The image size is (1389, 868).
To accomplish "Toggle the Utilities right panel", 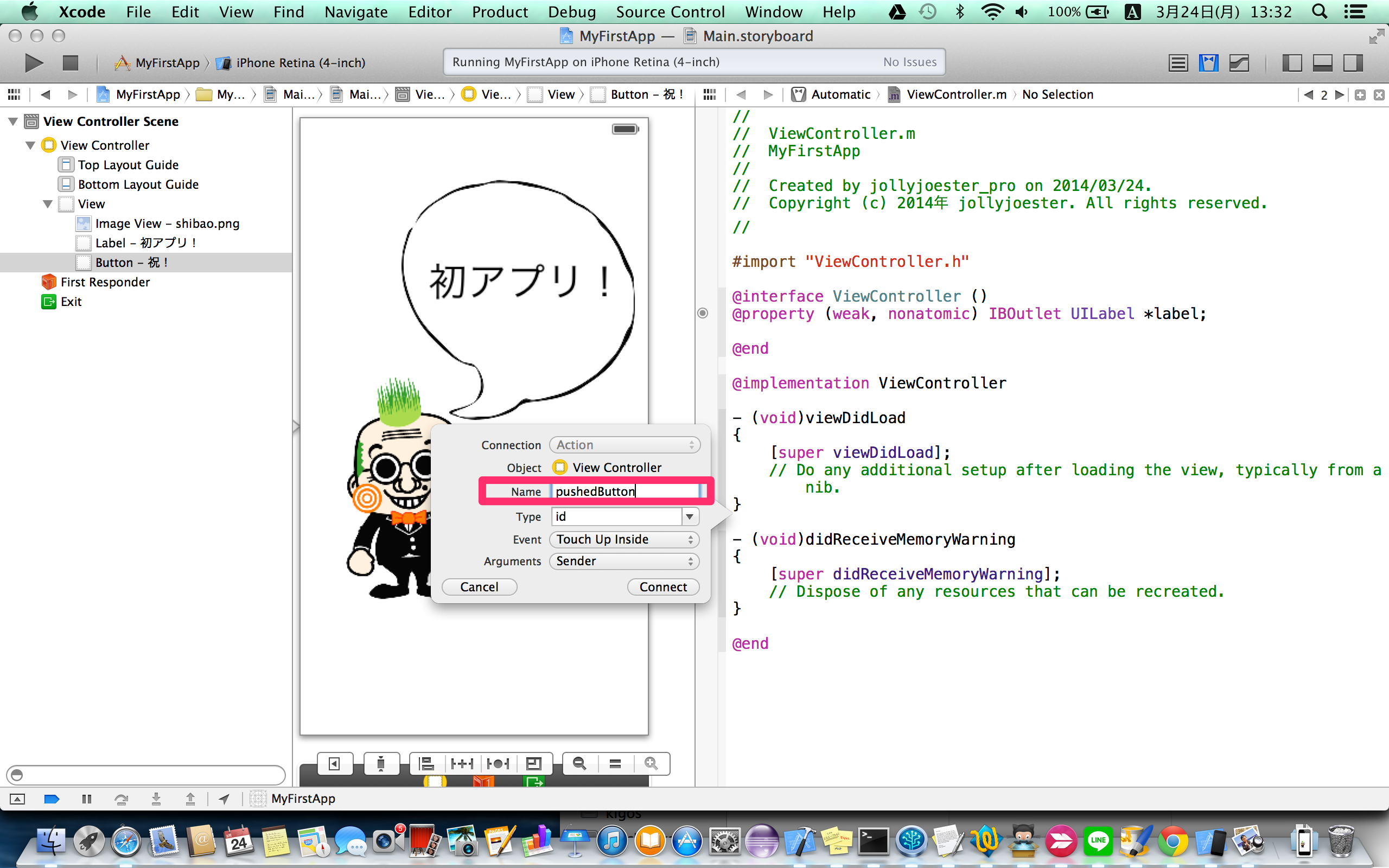I will coord(1353,62).
